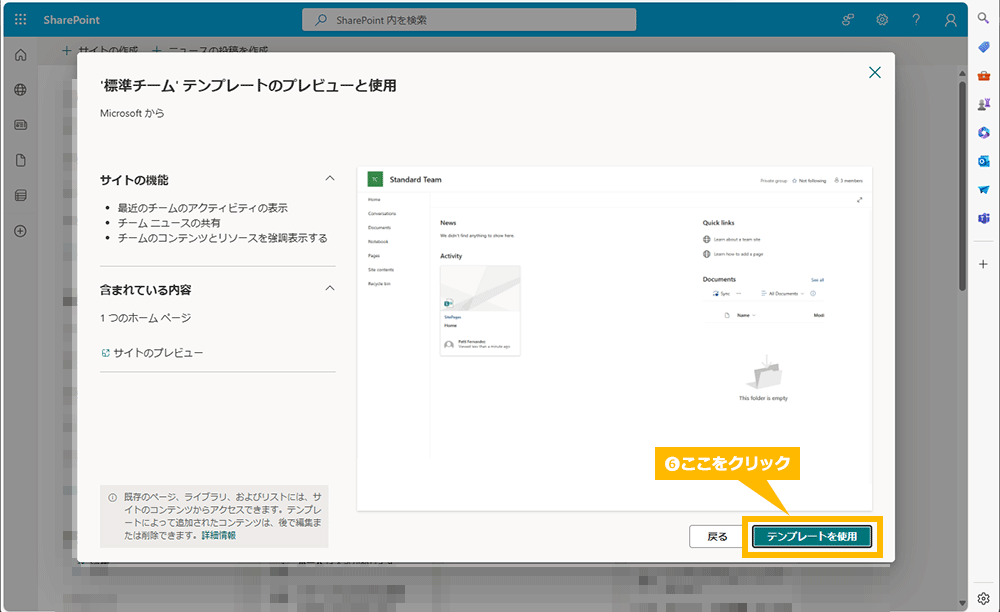Open the 詳細情報 link
The width and height of the screenshot is (1000, 612).
[219, 536]
